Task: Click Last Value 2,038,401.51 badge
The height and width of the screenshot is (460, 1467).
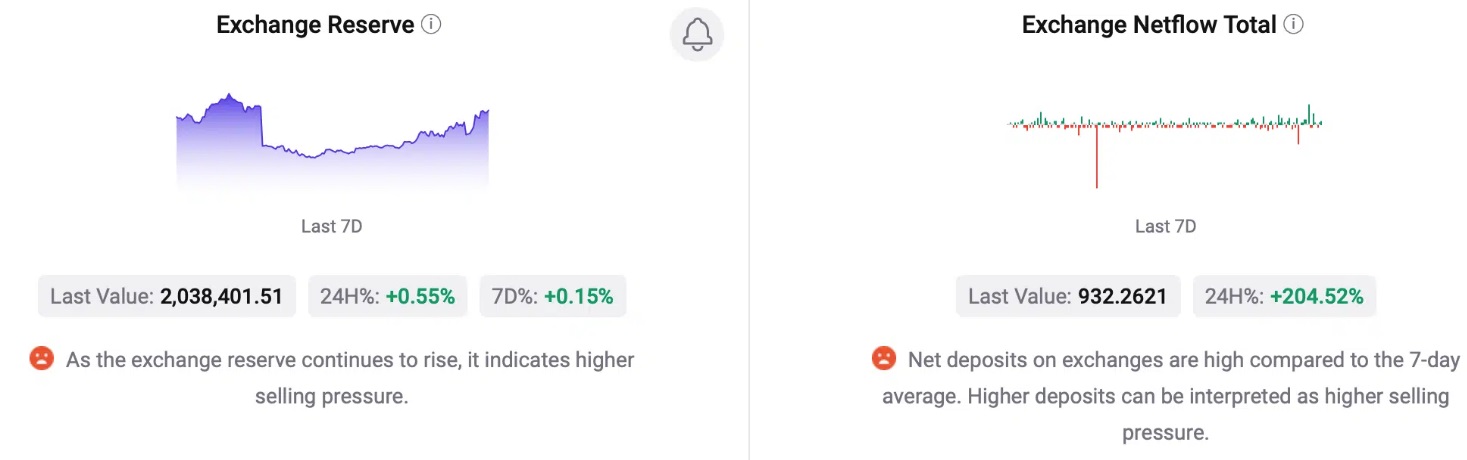Action: (167, 297)
